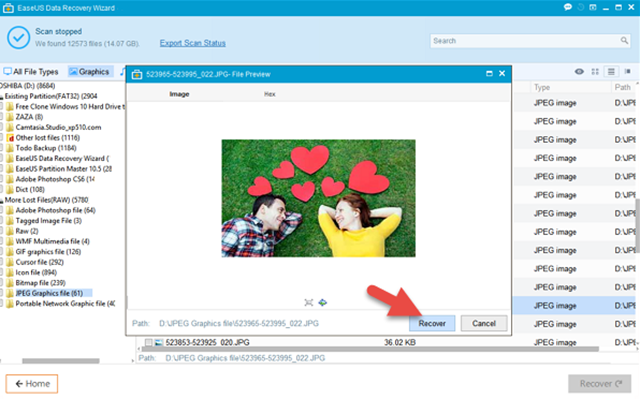Select EaseUS Data Recovery Wizard folder
Image resolution: width=640 pixels, height=399 pixels.
[62, 158]
